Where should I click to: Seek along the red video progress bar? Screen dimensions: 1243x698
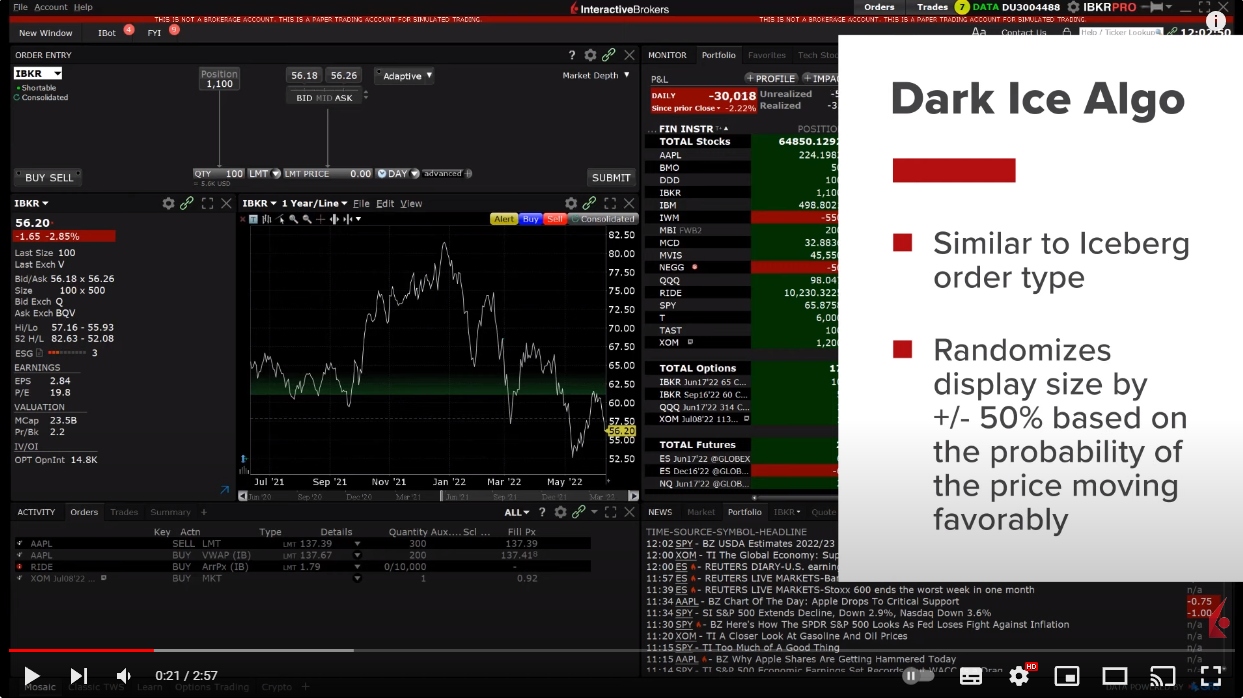tap(621, 650)
